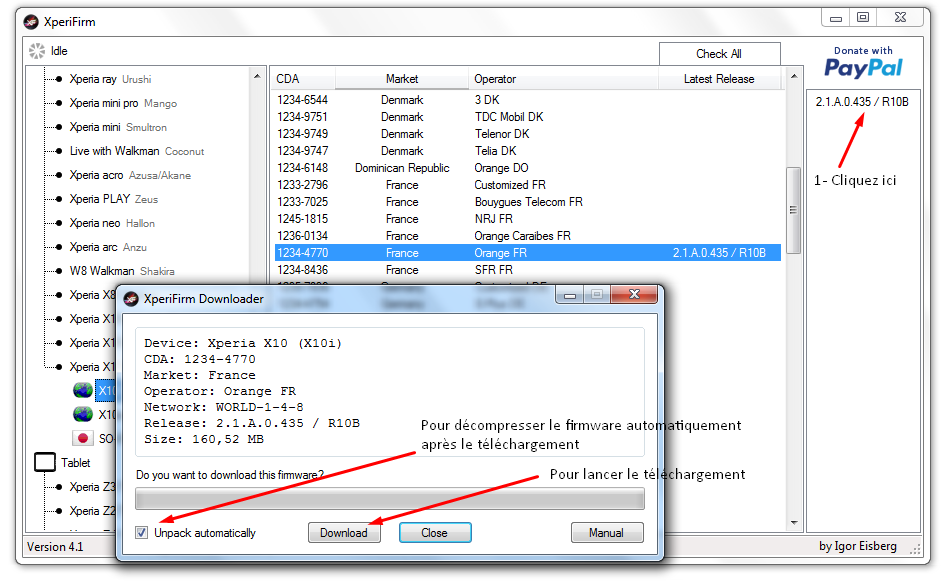Sort by the Operator column header
The image size is (946, 581).
pos(563,79)
